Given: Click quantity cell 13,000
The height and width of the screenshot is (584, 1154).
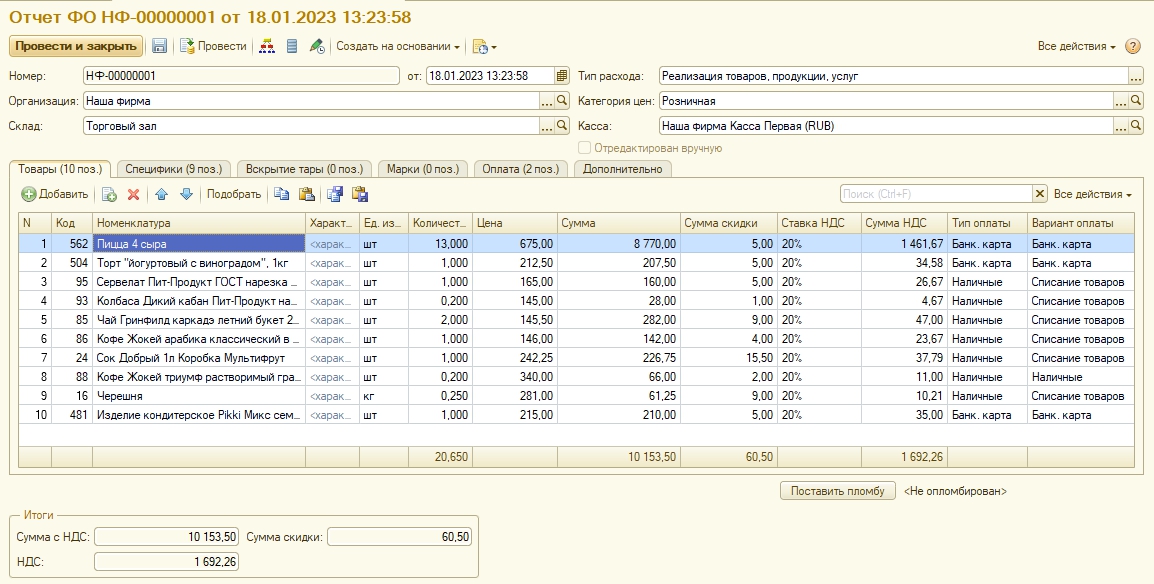Looking at the screenshot, I should pyautogui.click(x=440, y=243).
